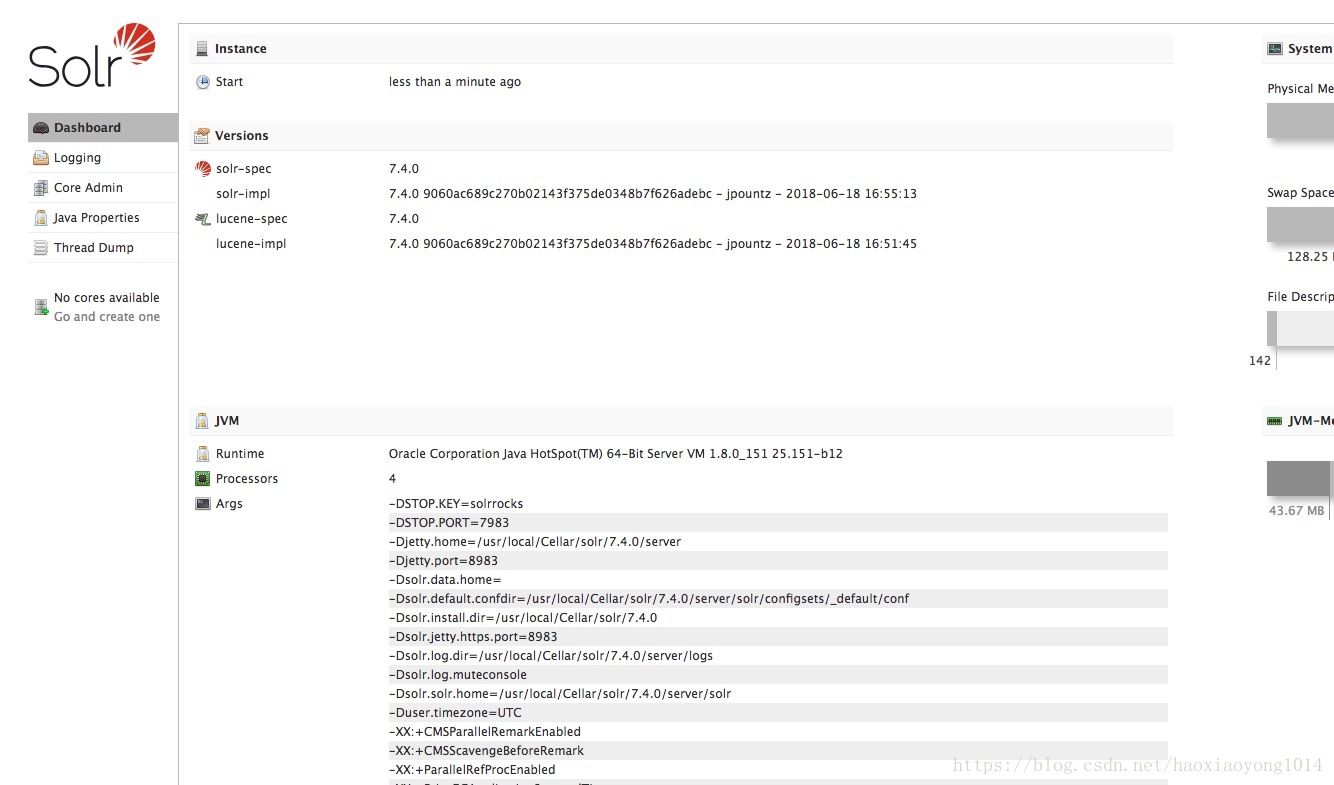1334x785 pixels.
Task: Click the No cores available link
Action: [x=107, y=298]
